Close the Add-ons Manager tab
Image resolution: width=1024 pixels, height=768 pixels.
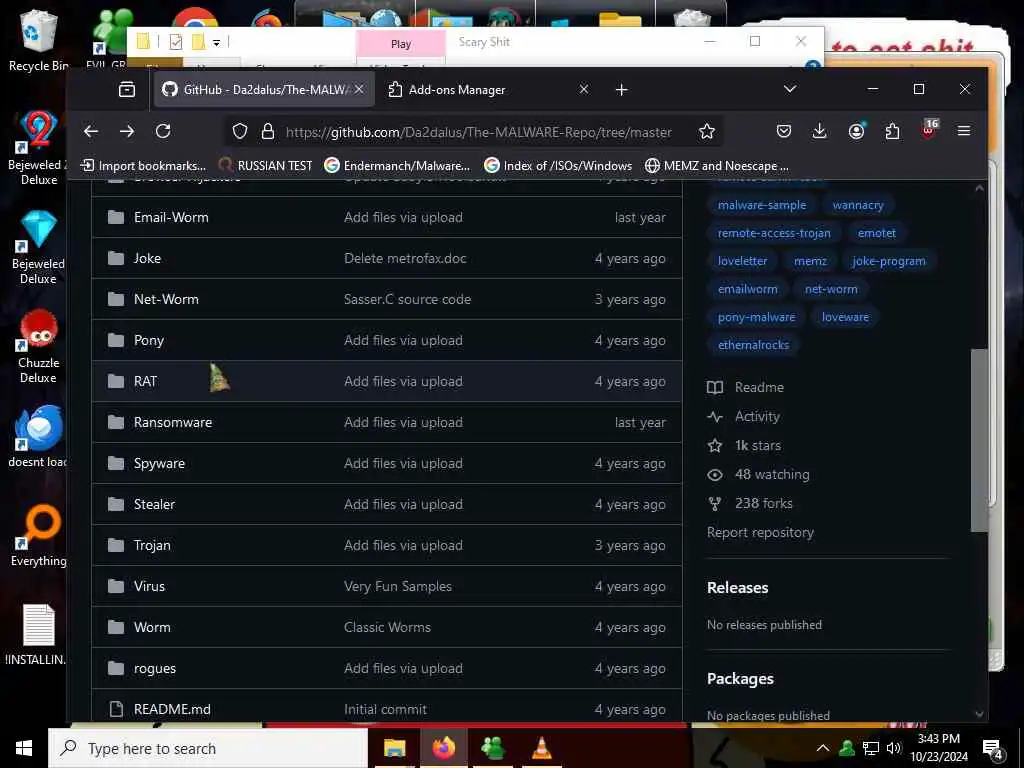584,89
